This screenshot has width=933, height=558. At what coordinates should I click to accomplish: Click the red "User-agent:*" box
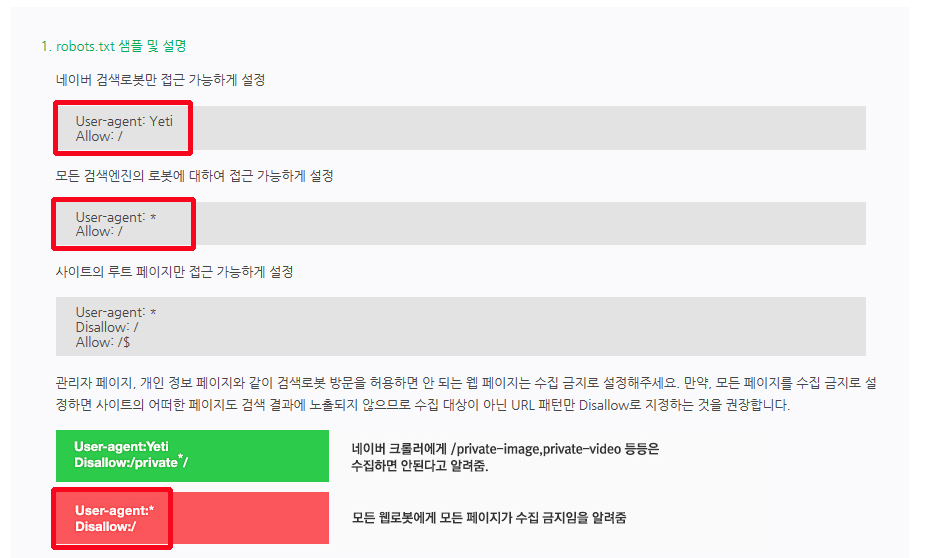click(x=192, y=518)
